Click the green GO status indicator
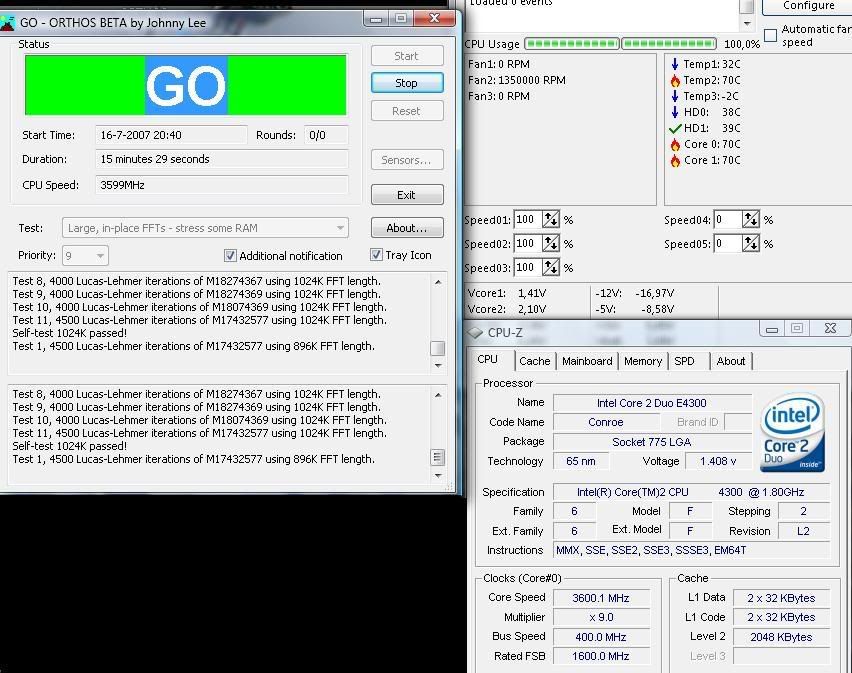The width and height of the screenshot is (852, 673). (x=186, y=85)
